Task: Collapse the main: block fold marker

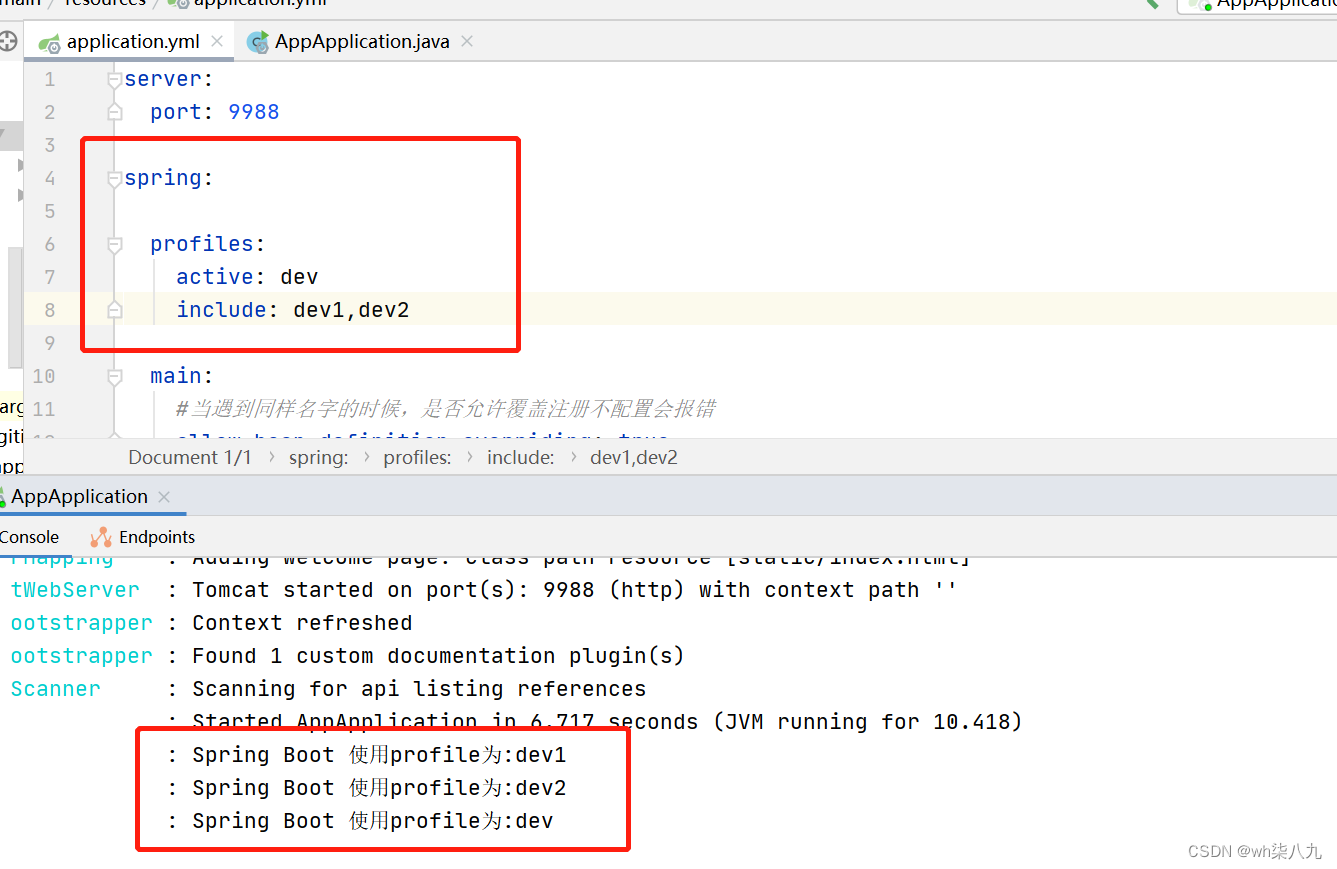Action: 114,376
